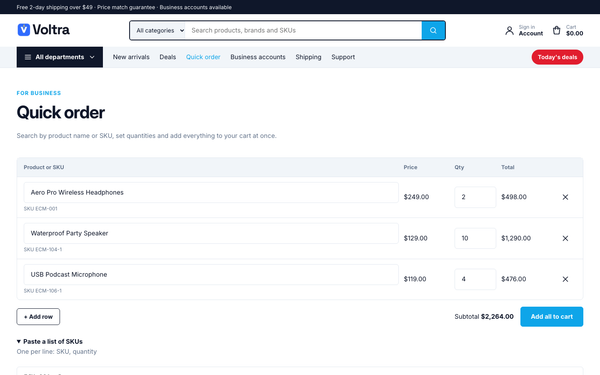Click the Product or SKU column header
Viewport: 600px width, 375px height.
tap(44, 167)
